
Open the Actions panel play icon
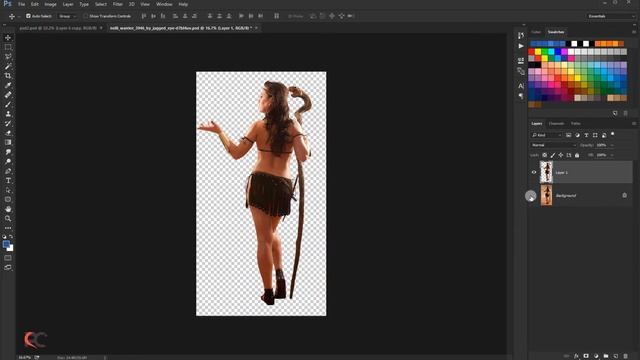click(x=521, y=46)
